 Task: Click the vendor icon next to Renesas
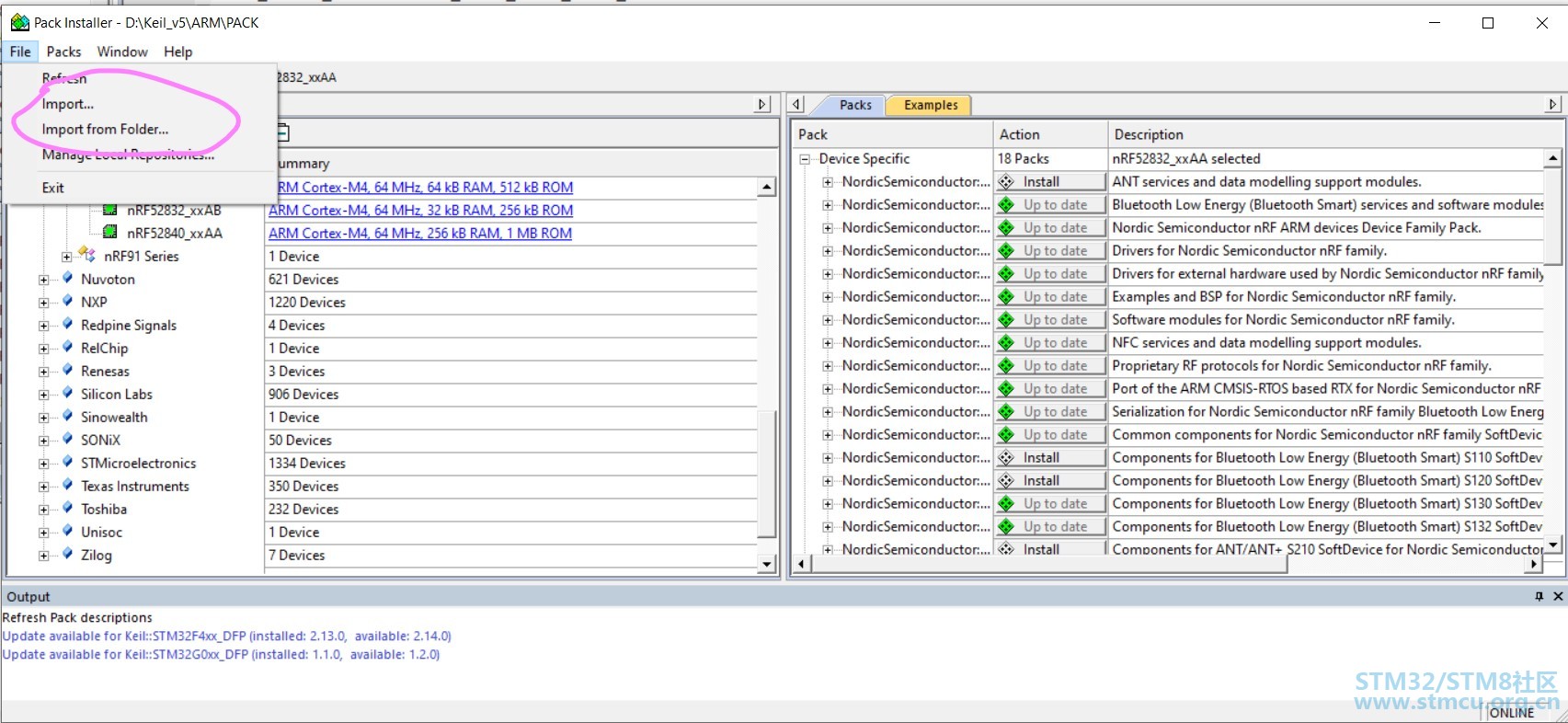66,370
